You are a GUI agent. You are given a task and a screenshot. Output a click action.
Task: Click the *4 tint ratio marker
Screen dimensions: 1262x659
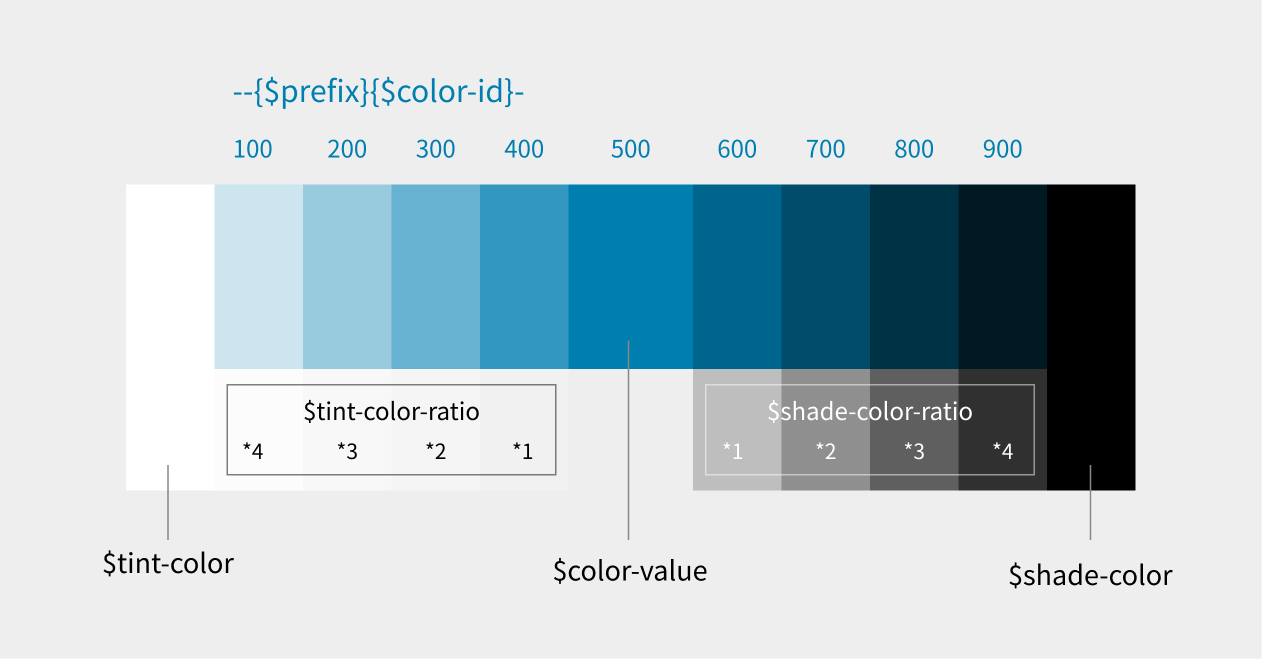(253, 452)
